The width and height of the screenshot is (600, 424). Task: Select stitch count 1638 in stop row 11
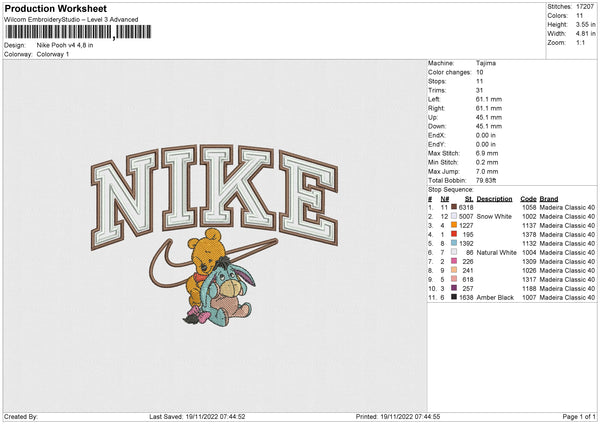[x=466, y=297]
